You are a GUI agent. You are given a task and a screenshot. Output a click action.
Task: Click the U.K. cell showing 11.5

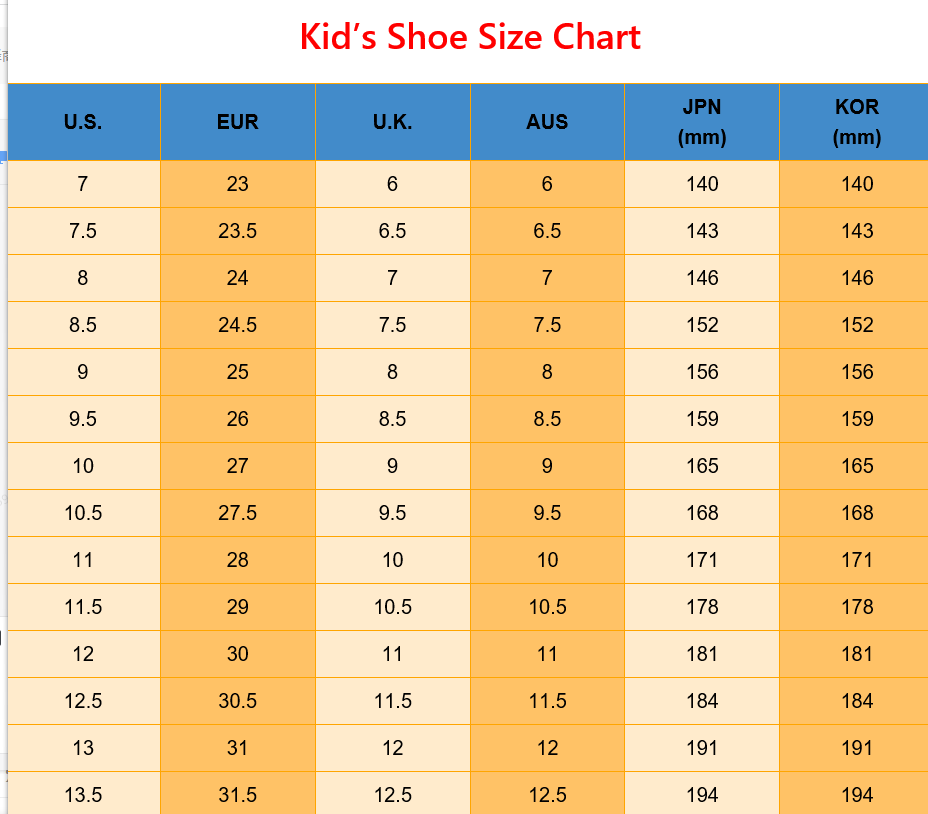coord(392,701)
